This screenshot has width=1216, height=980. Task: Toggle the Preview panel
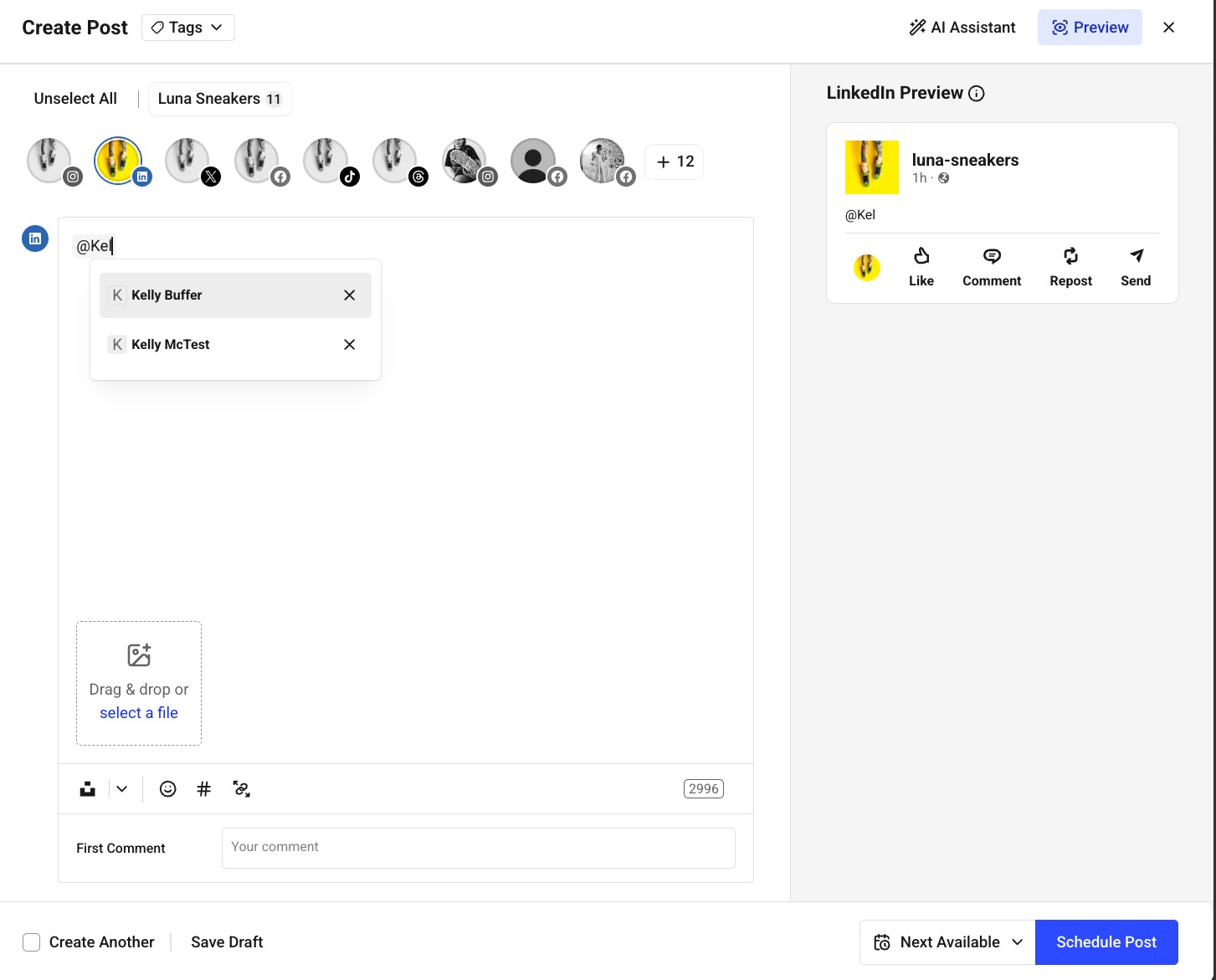[1090, 27]
